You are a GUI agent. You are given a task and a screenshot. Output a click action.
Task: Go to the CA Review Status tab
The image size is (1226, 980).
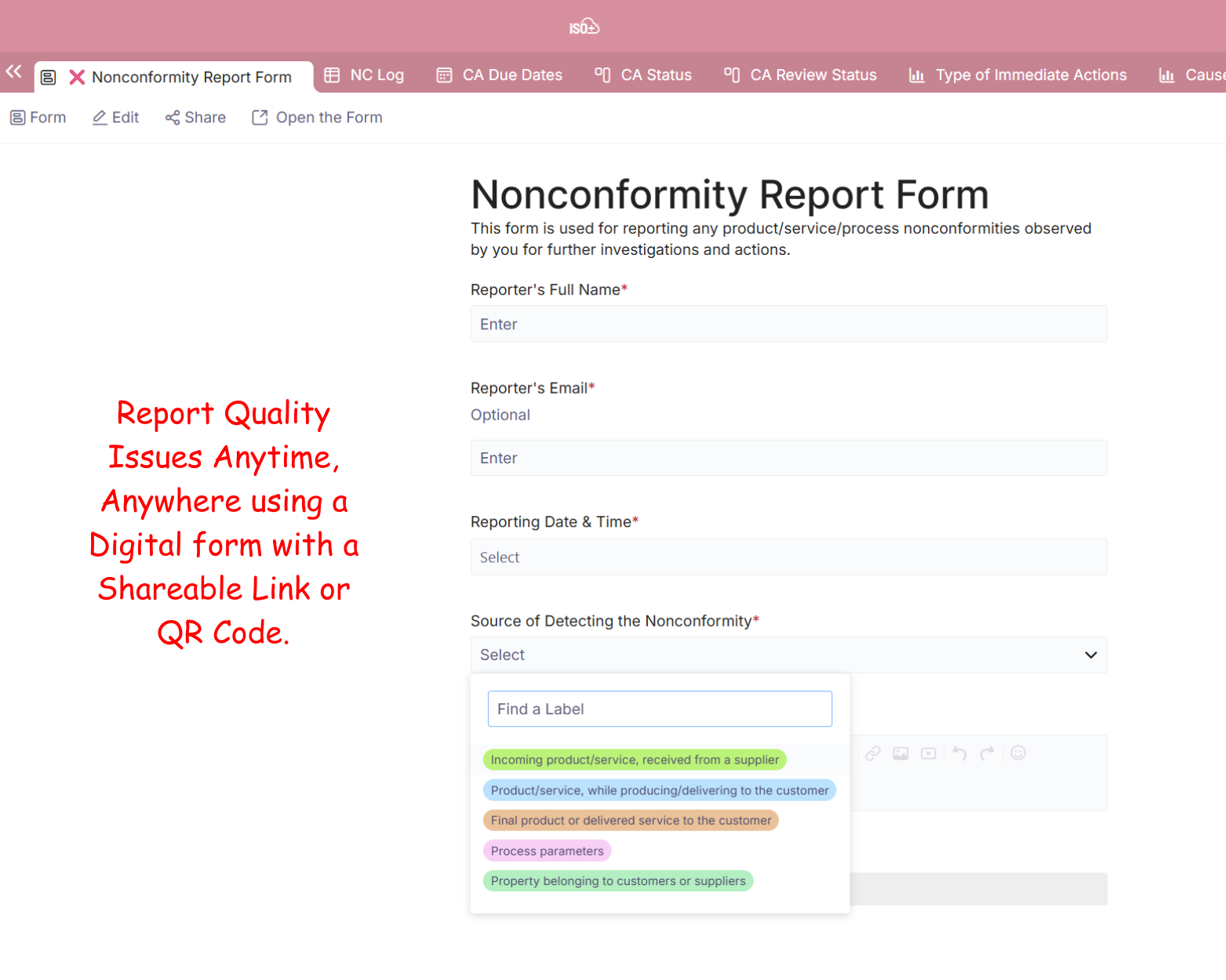800,75
